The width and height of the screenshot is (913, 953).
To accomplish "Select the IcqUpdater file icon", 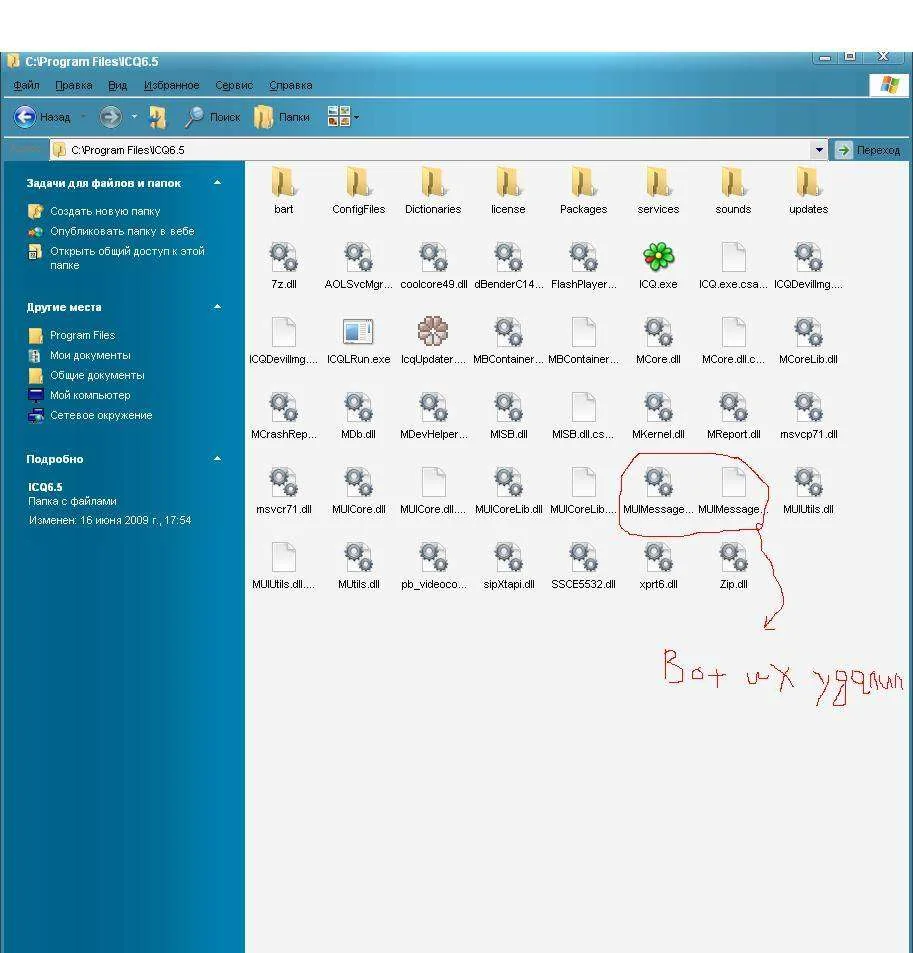I will (x=433, y=332).
